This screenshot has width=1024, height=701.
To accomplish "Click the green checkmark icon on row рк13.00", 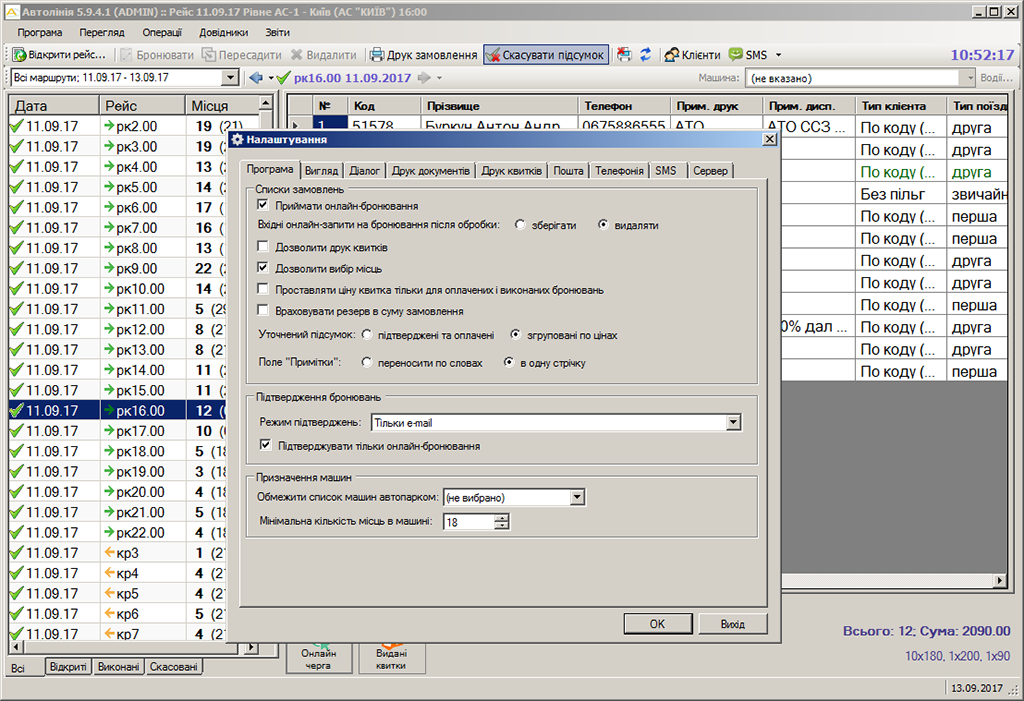I will [17, 350].
